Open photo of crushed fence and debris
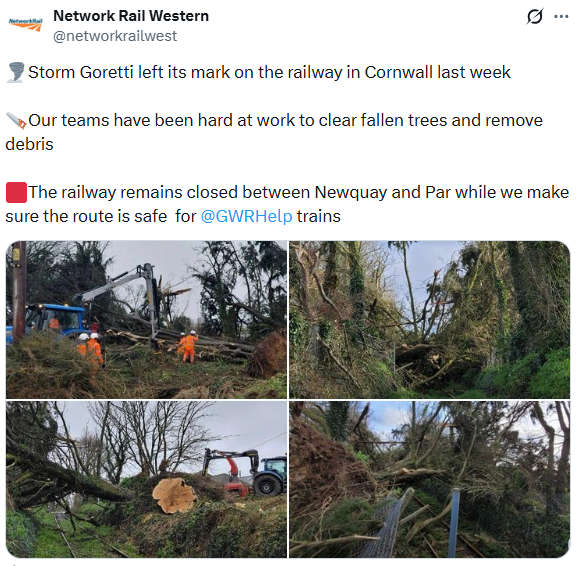The image size is (577, 566). pyautogui.click(x=429, y=480)
